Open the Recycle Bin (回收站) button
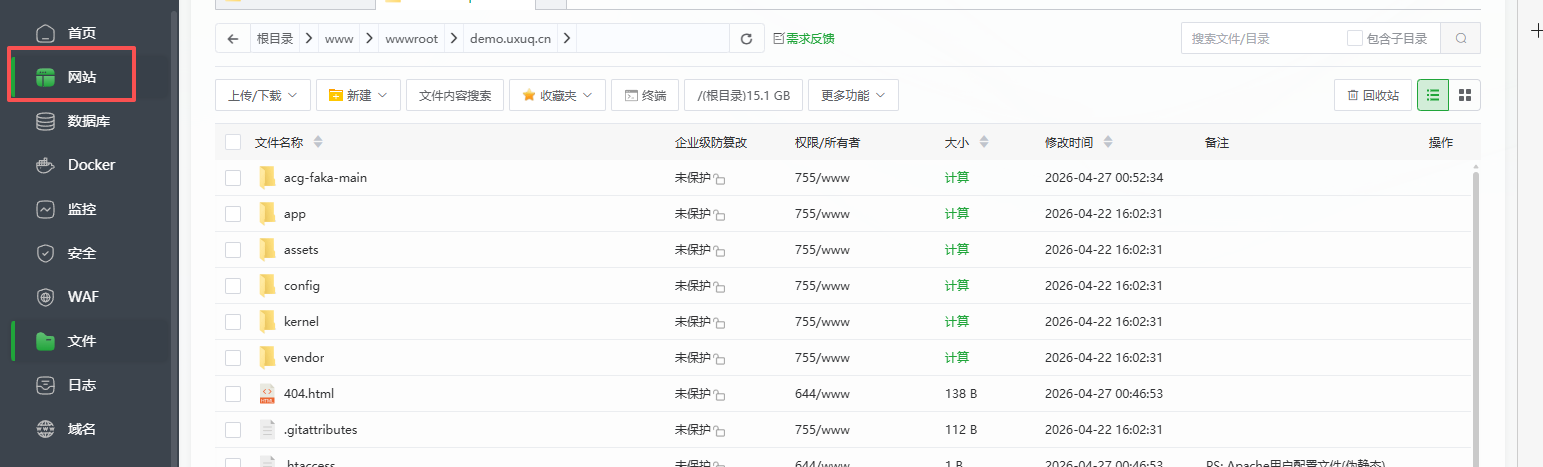Image resolution: width=1543 pixels, height=467 pixels. click(1372, 96)
